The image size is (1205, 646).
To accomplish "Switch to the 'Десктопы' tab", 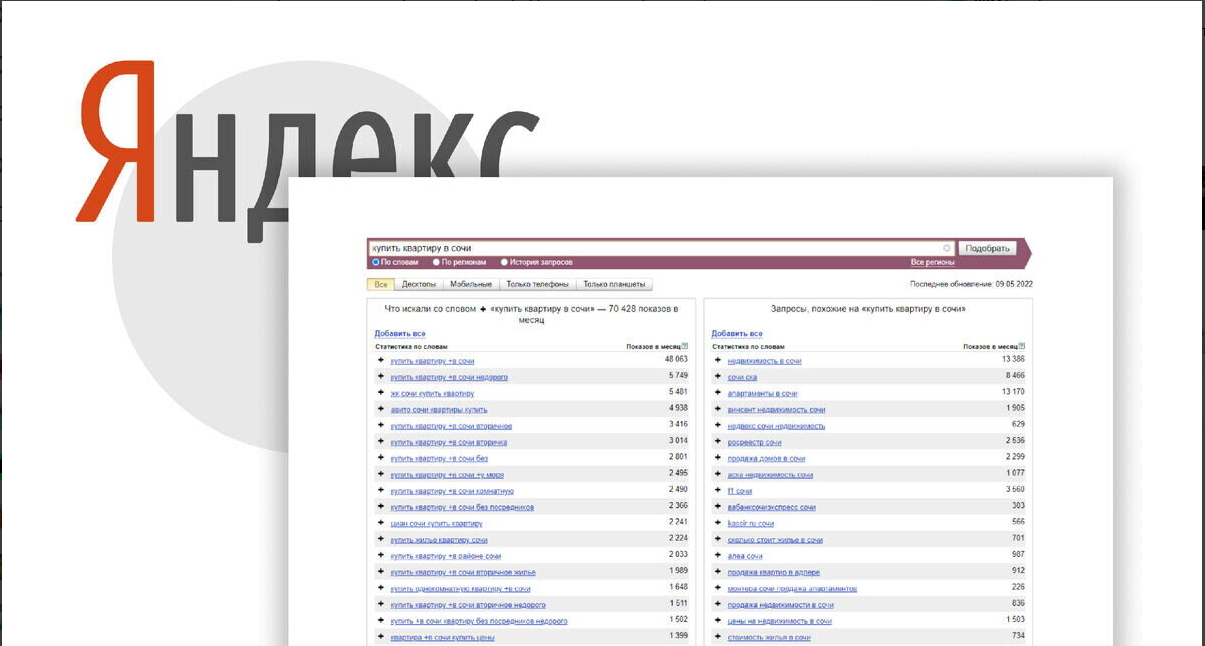I will tap(419, 285).
